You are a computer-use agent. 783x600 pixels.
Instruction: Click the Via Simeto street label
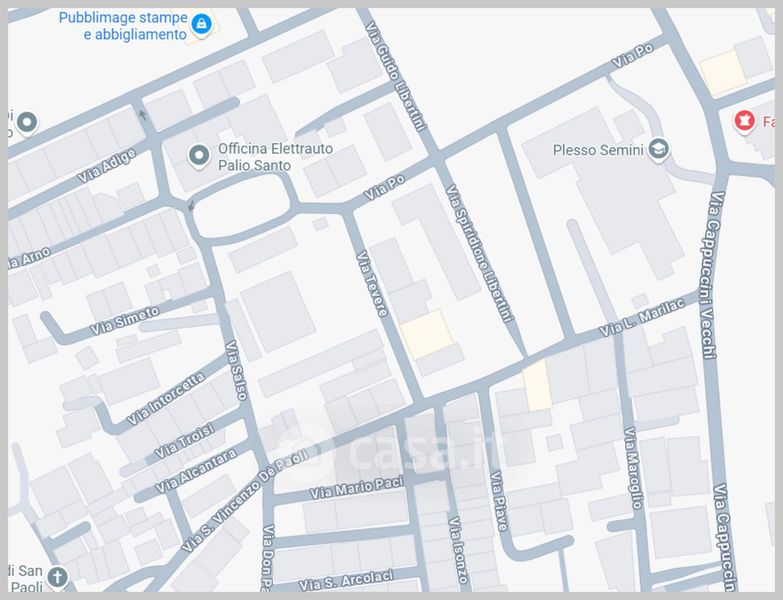124,320
